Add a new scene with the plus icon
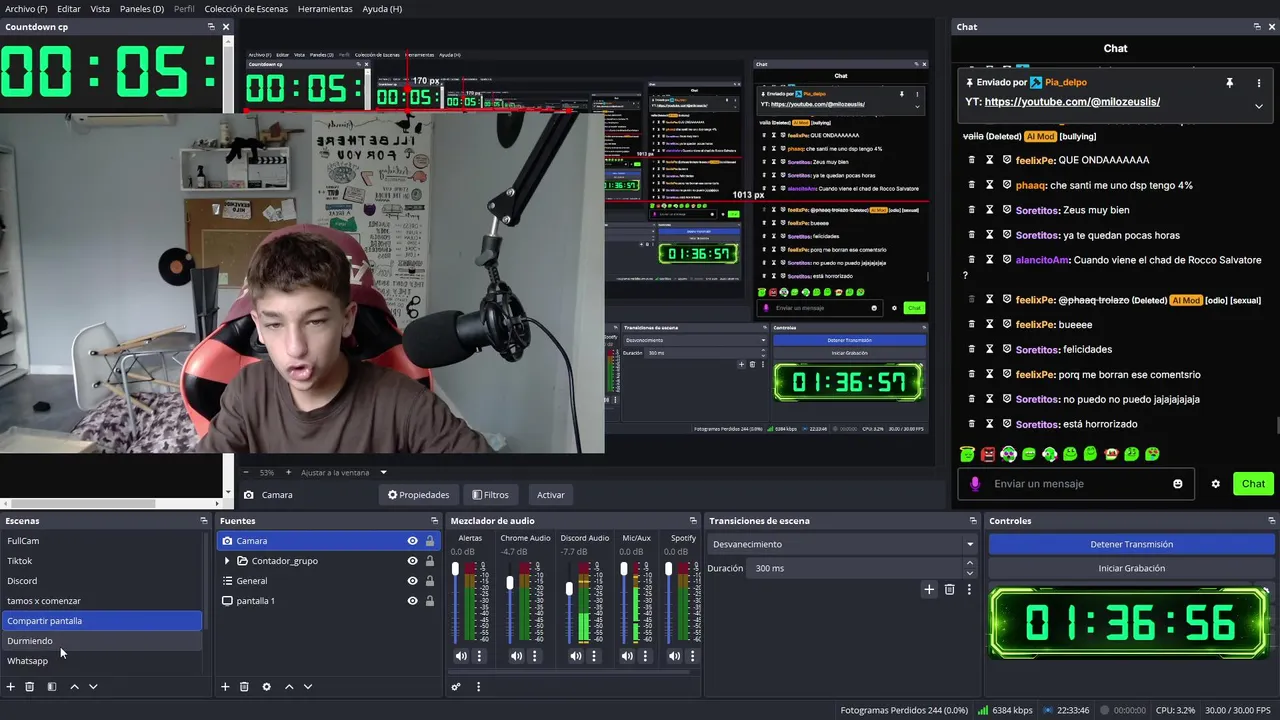Screen dimensions: 1280x720 [x=11, y=687]
